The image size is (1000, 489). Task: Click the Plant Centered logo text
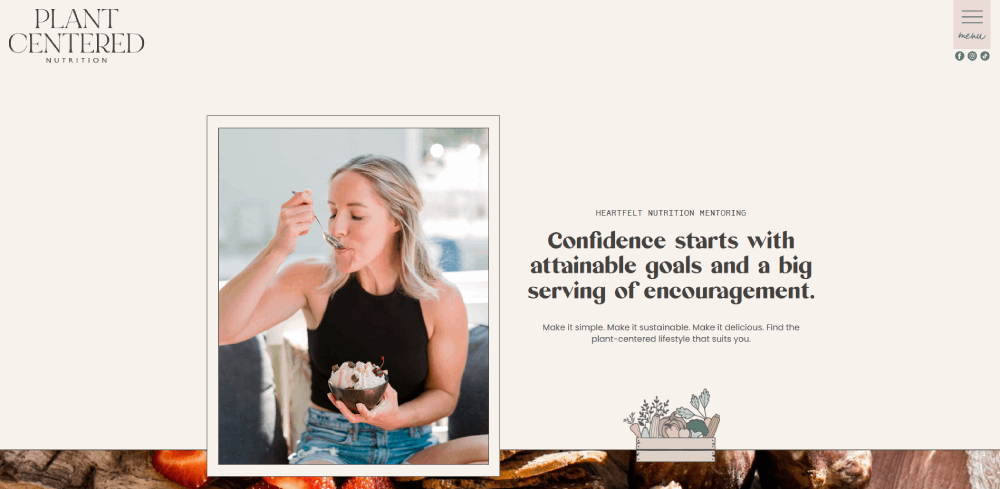pyautogui.click(x=77, y=31)
